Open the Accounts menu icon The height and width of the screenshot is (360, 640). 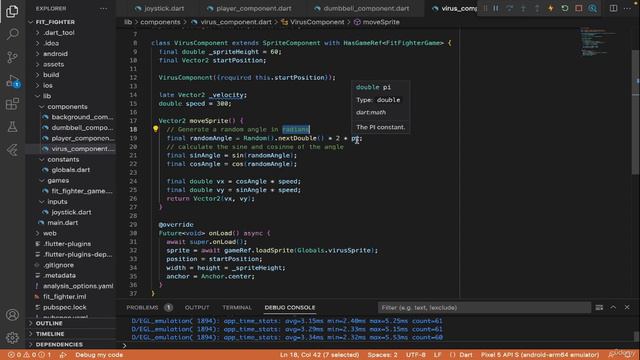12,315
